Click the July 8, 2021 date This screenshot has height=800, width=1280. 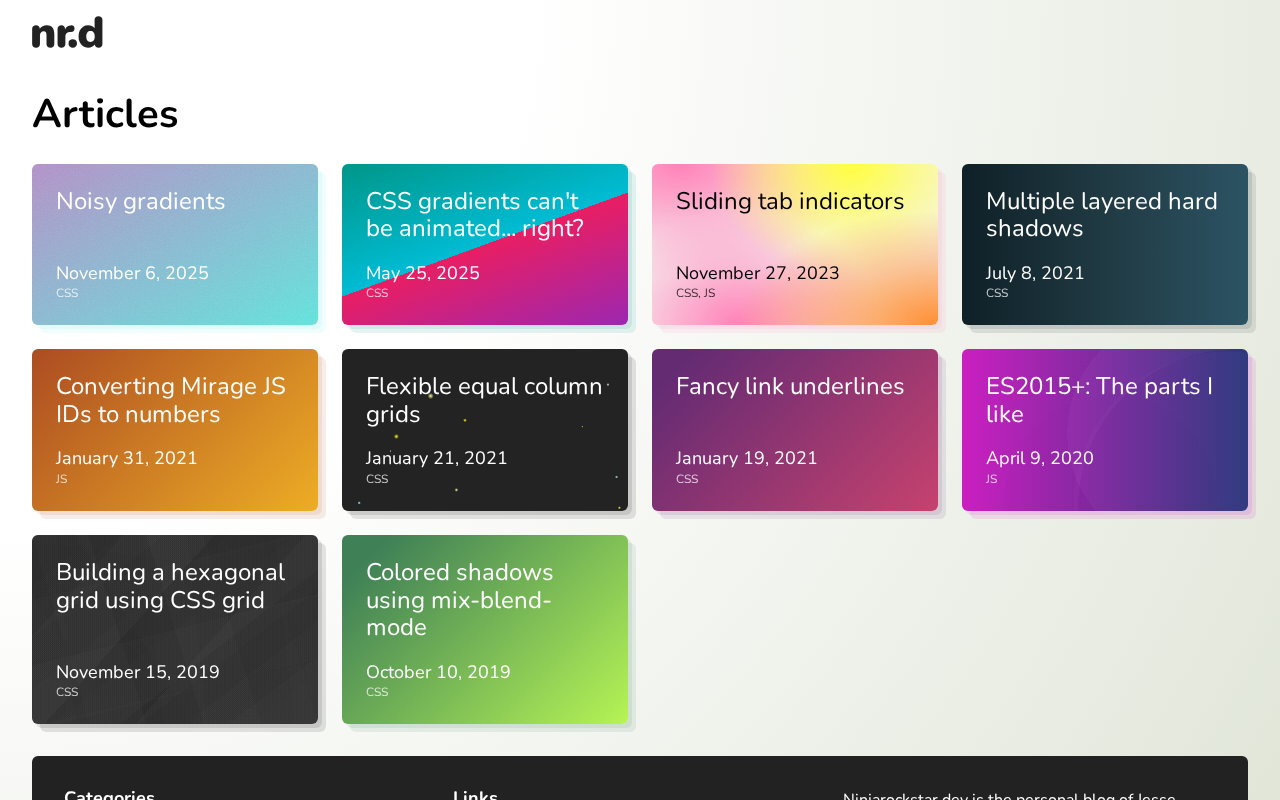1035,273
